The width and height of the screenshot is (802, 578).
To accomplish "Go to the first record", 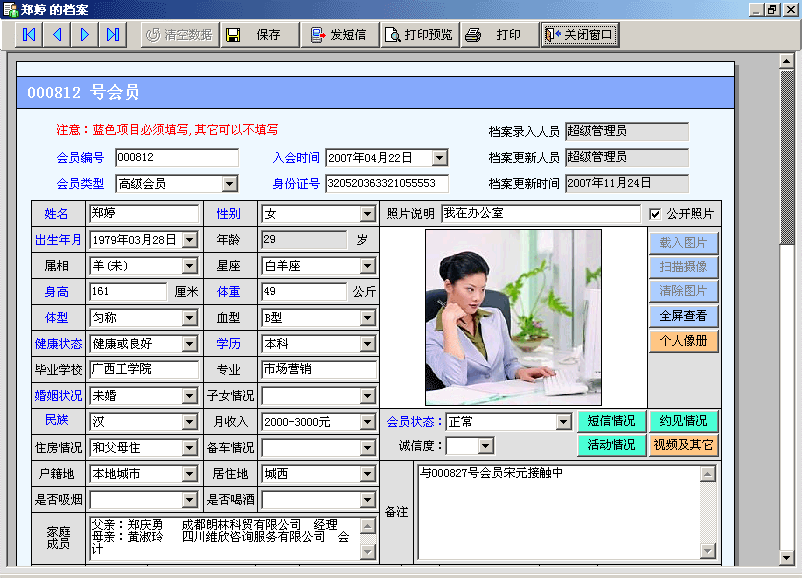I will [x=29, y=35].
